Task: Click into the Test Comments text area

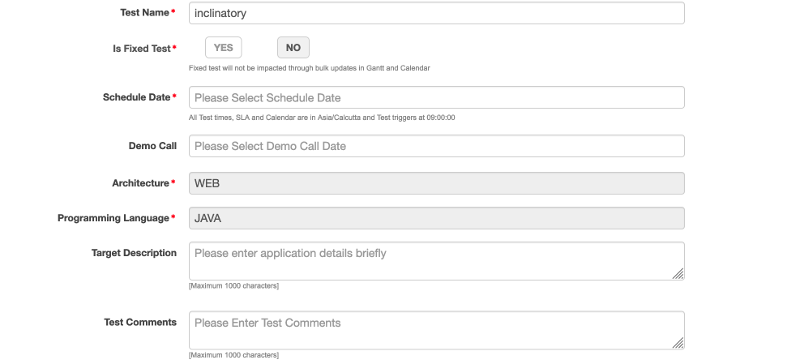Action: 436,330
